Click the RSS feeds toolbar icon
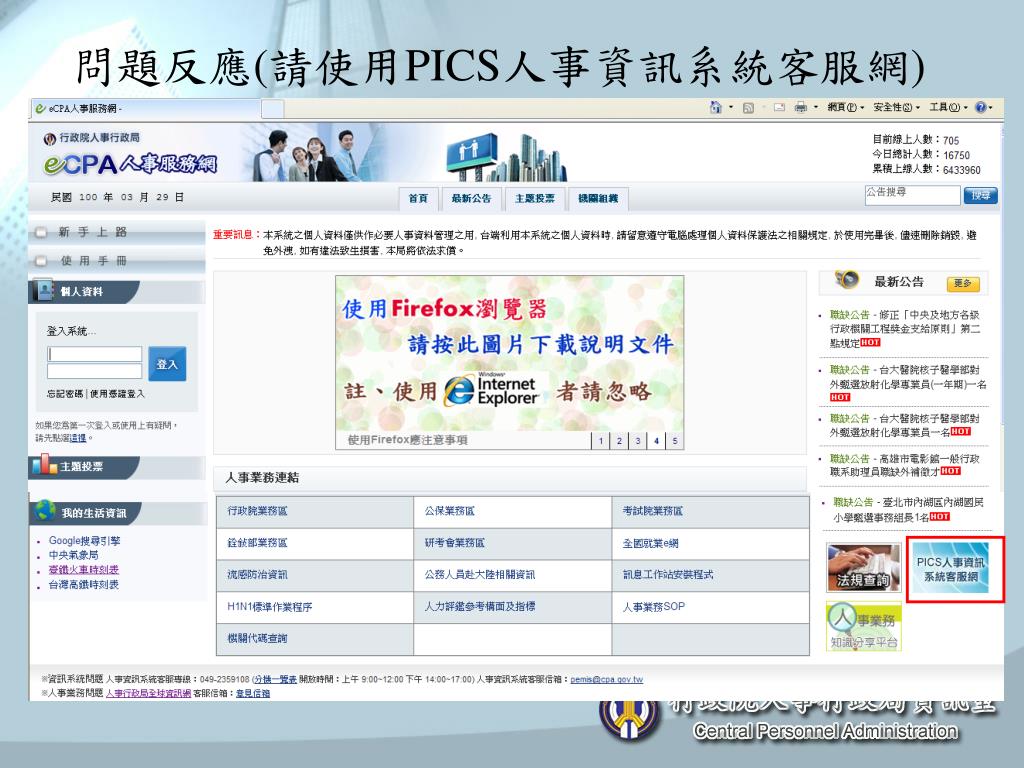This screenshot has height=768, width=1024. pyautogui.click(x=748, y=108)
